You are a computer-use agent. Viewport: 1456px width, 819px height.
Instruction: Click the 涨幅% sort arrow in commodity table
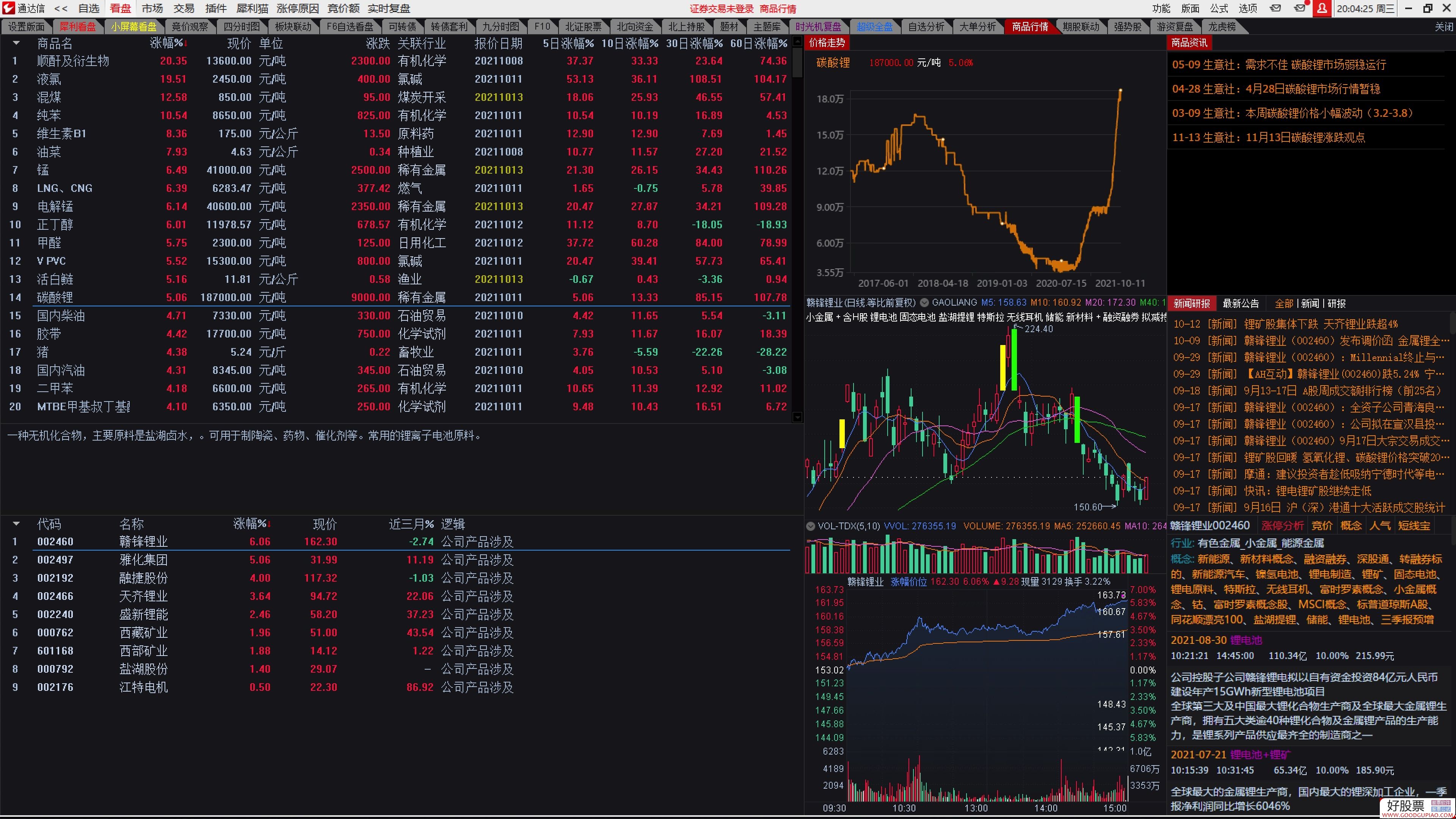pyautogui.click(x=186, y=44)
